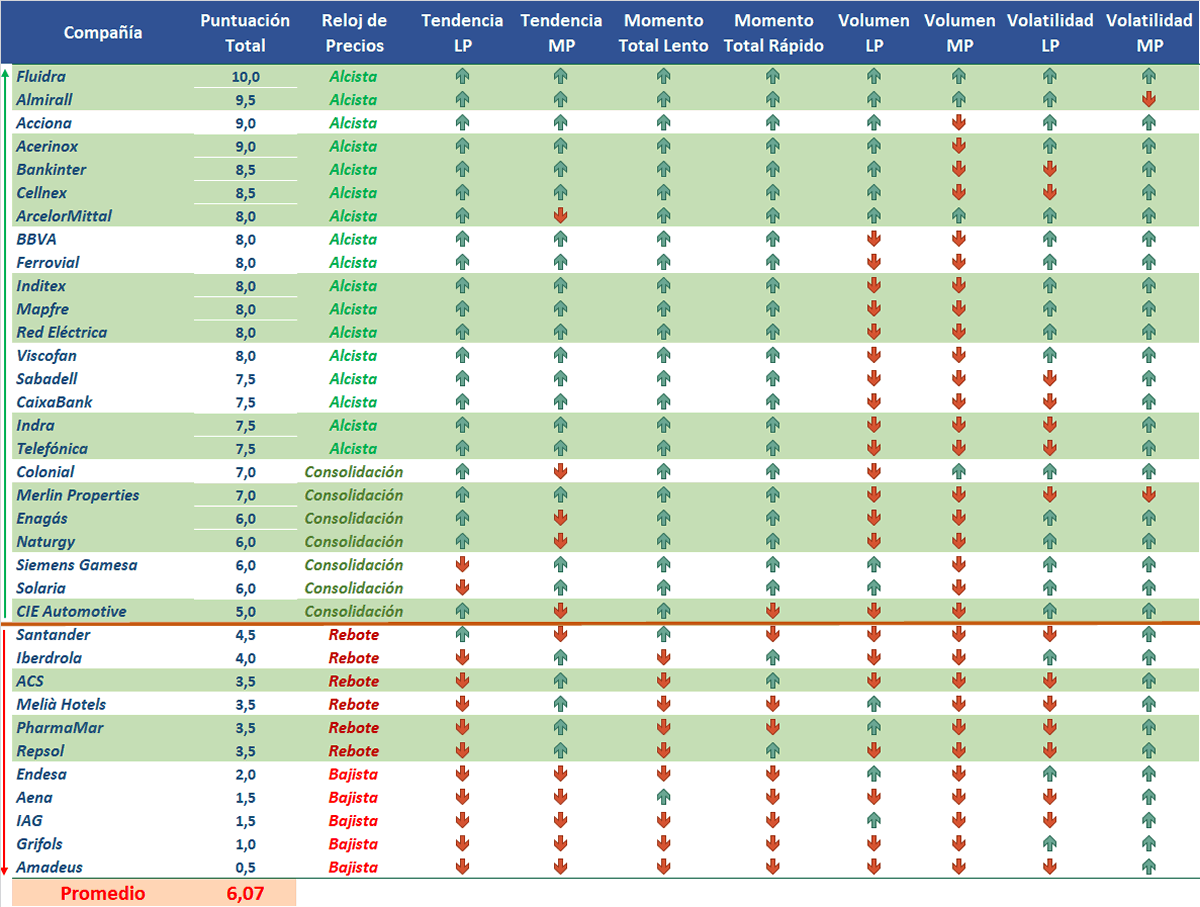
Task: Click Endesa's Volumen LP up arrow
Action: [x=873, y=774]
